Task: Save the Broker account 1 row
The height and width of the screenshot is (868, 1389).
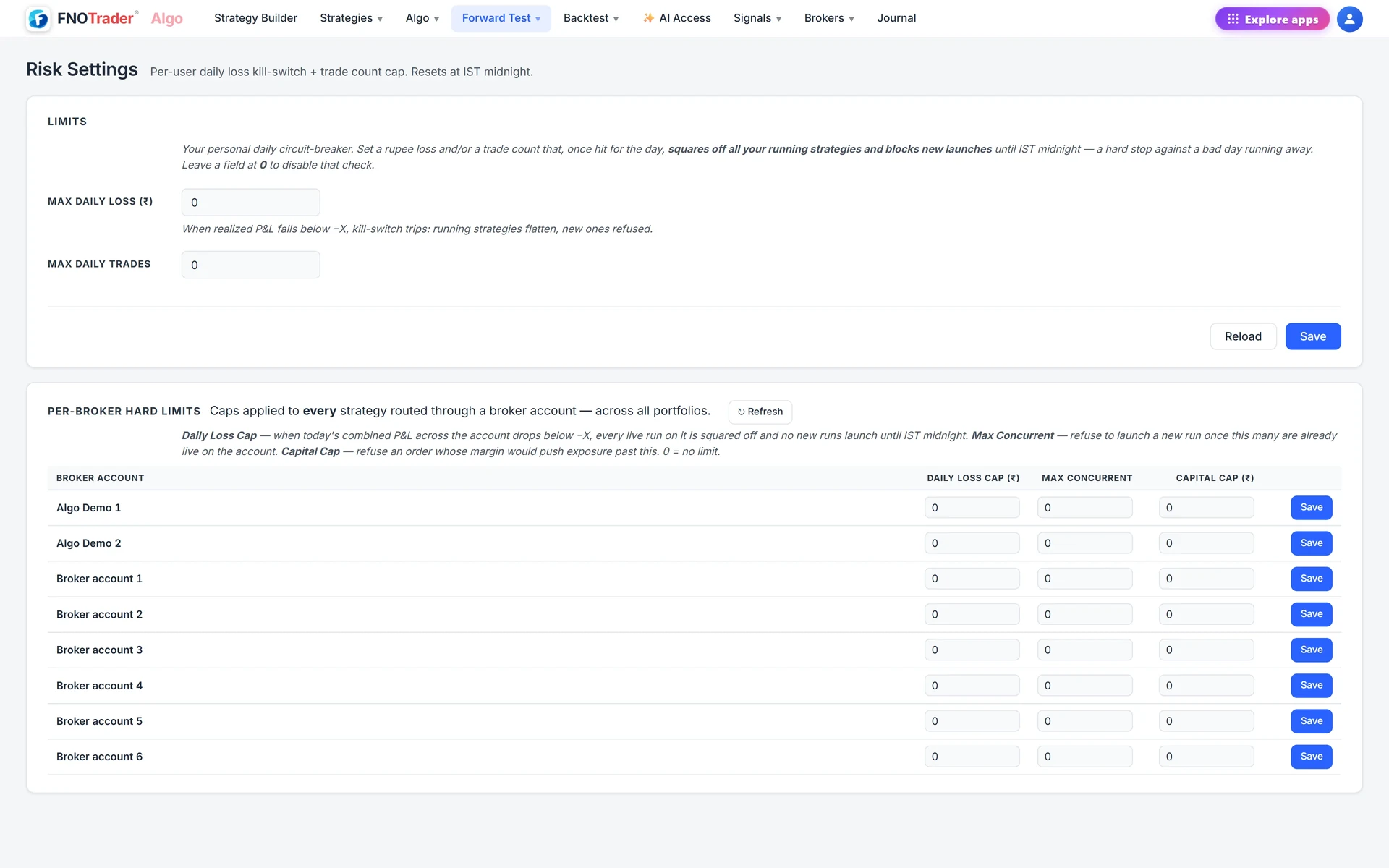Action: pos(1312,579)
